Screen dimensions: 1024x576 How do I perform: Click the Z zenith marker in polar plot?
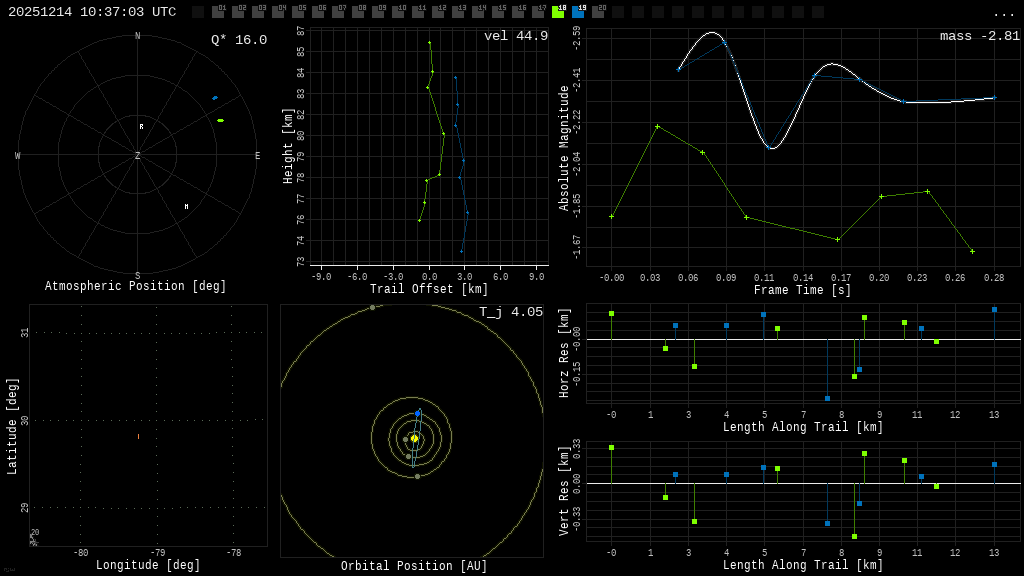click(137, 156)
